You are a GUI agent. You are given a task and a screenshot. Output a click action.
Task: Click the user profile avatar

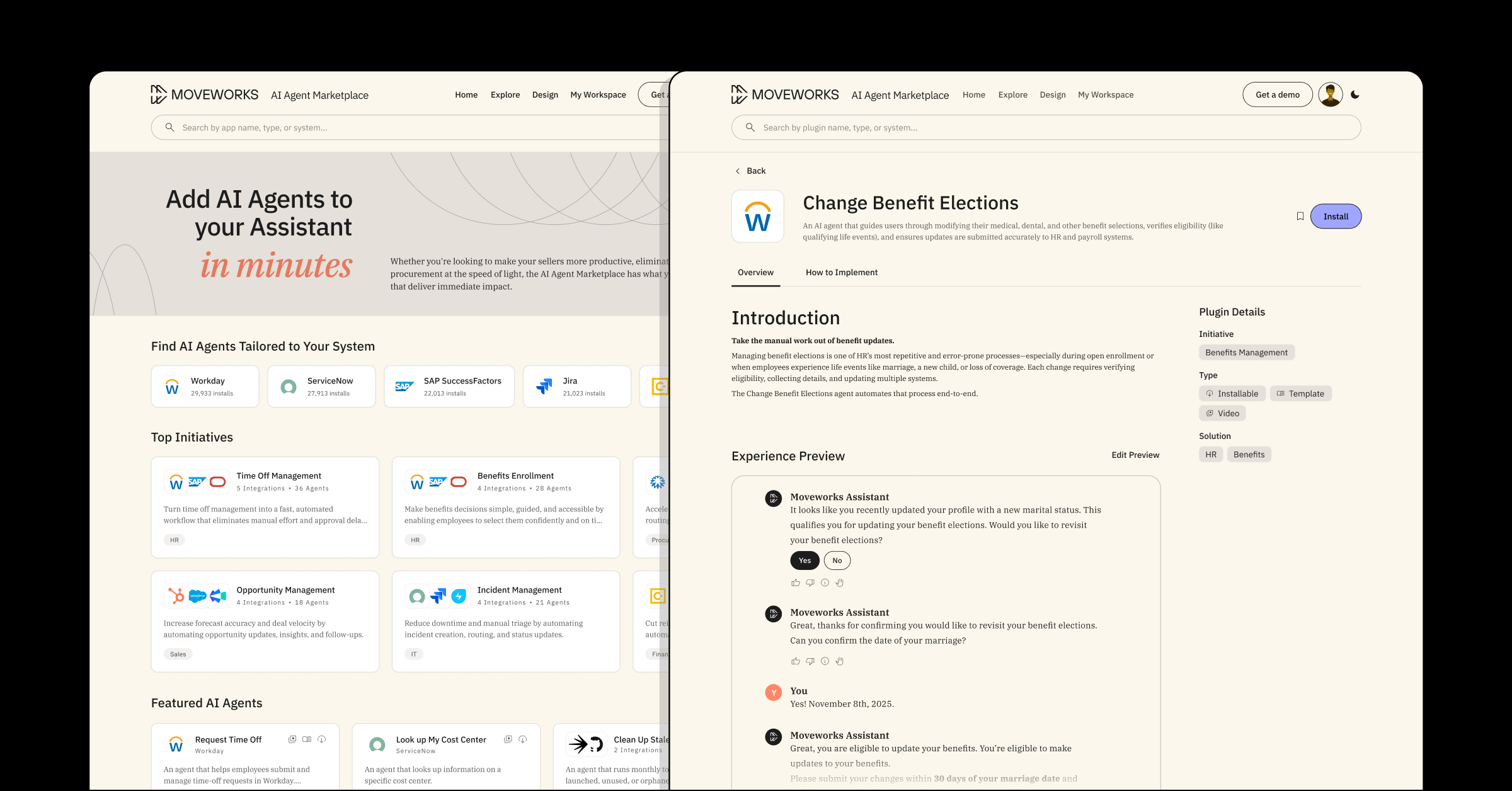[x=1330, y=94]
